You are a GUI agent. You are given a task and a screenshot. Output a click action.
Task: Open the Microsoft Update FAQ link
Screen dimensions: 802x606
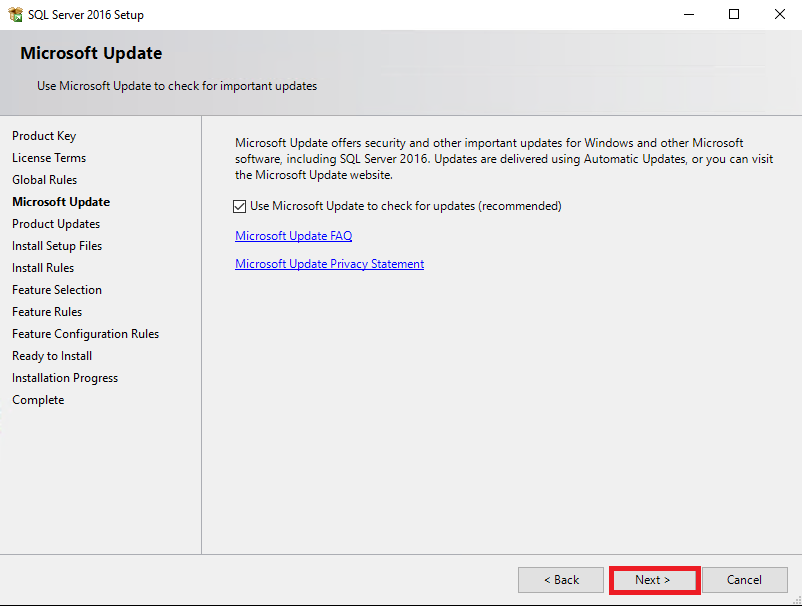pos(294,236)
